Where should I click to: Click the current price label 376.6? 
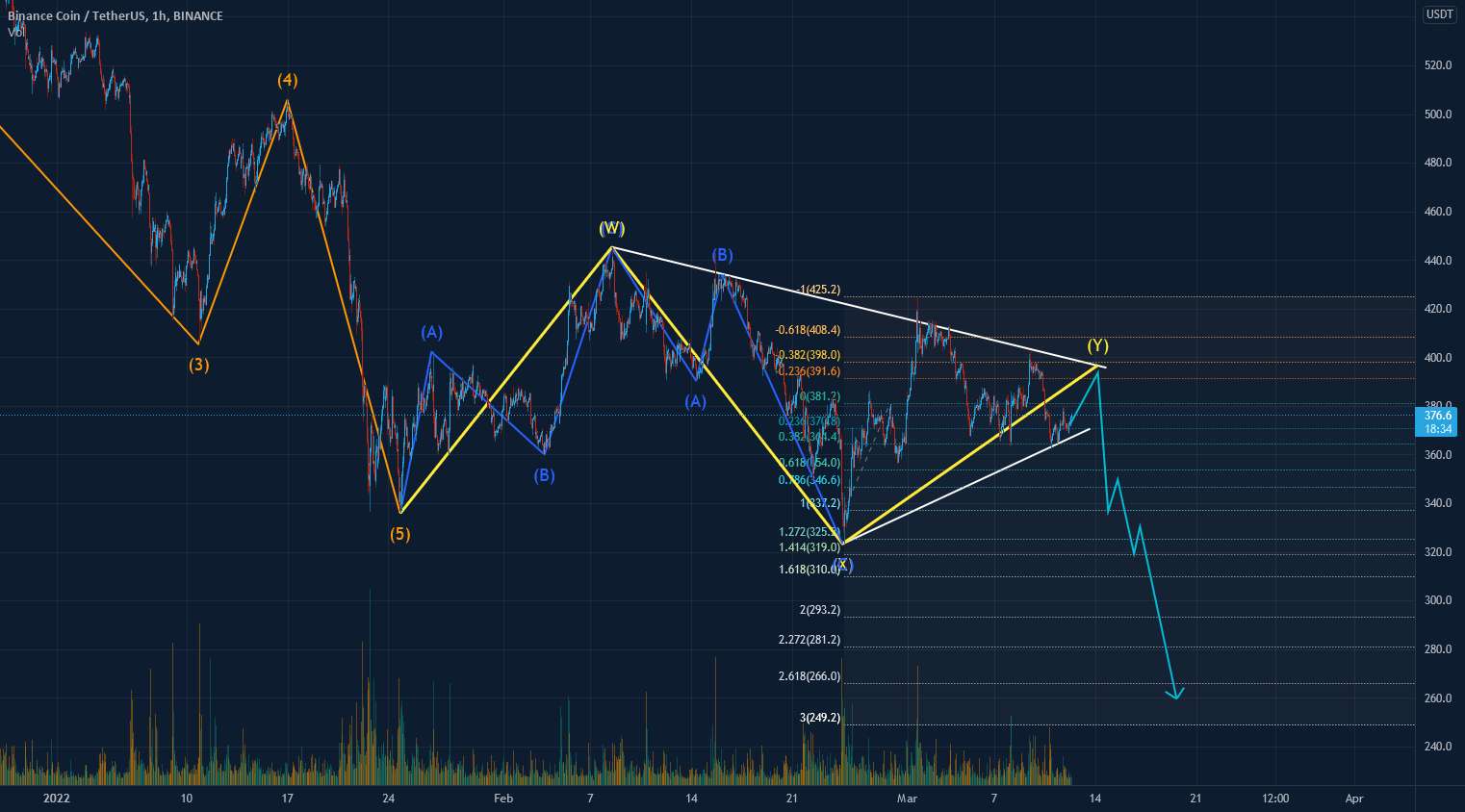click(x=1439, y=415)
